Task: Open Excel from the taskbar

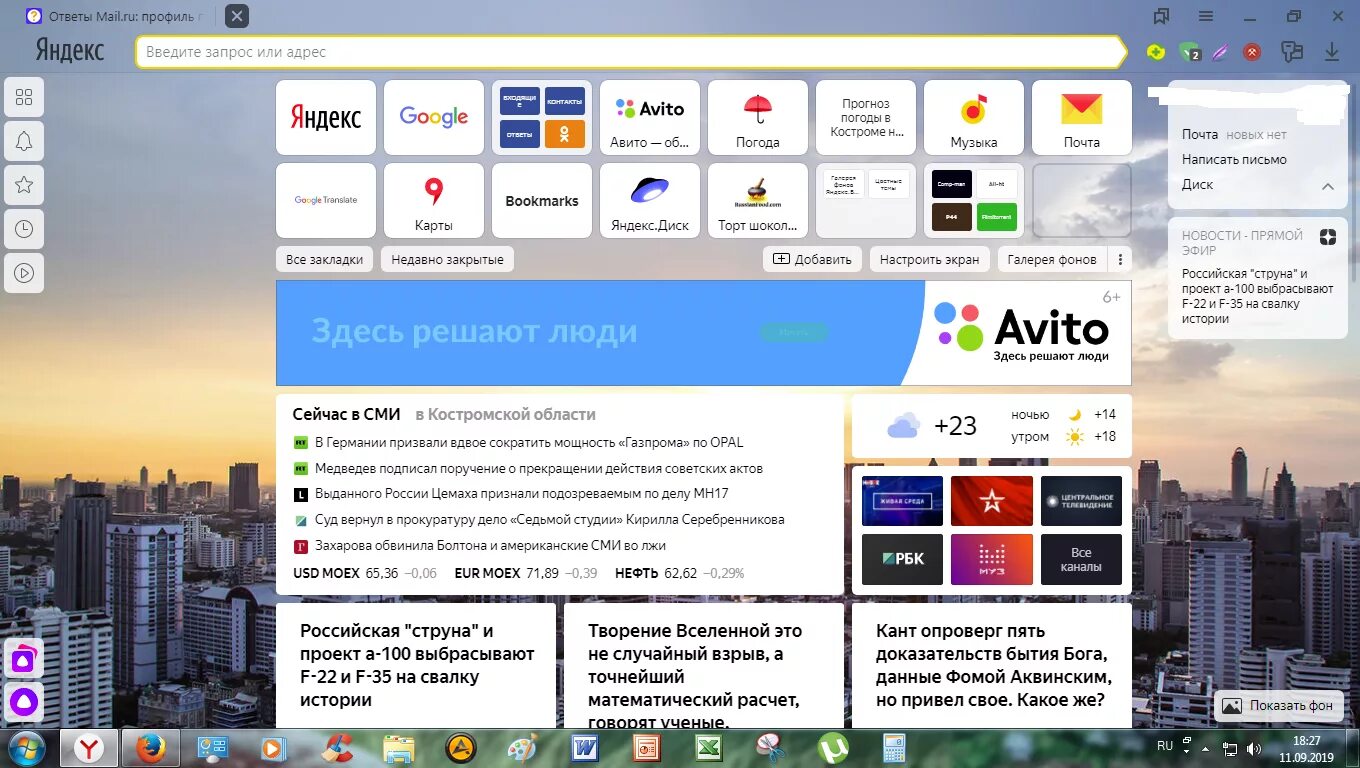Action: point(708,748)
